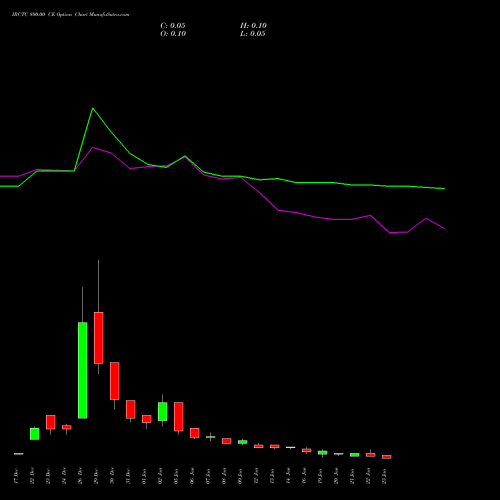Select the red candle above 30 Dec
Image resolution: width=500 pixels, height=500 pixels.
(115, 381)
